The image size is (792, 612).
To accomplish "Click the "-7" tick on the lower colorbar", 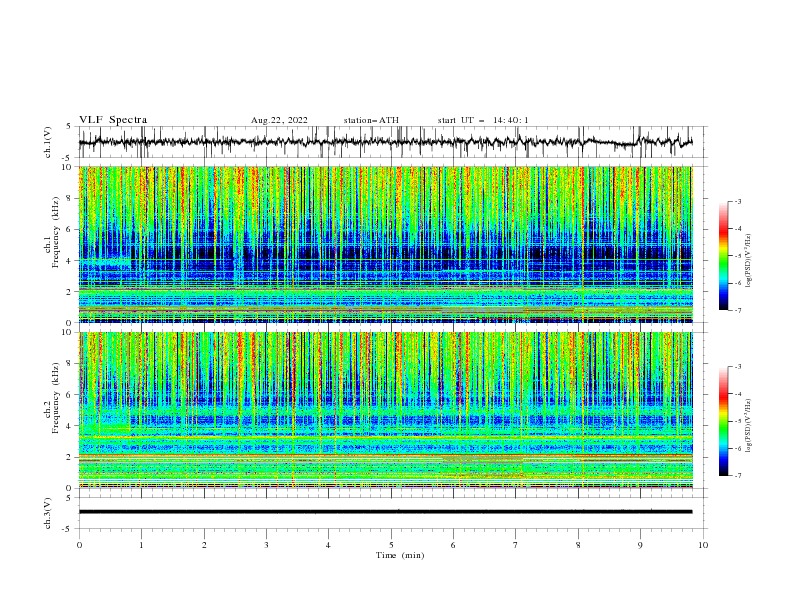I will (x=737, y=476).
